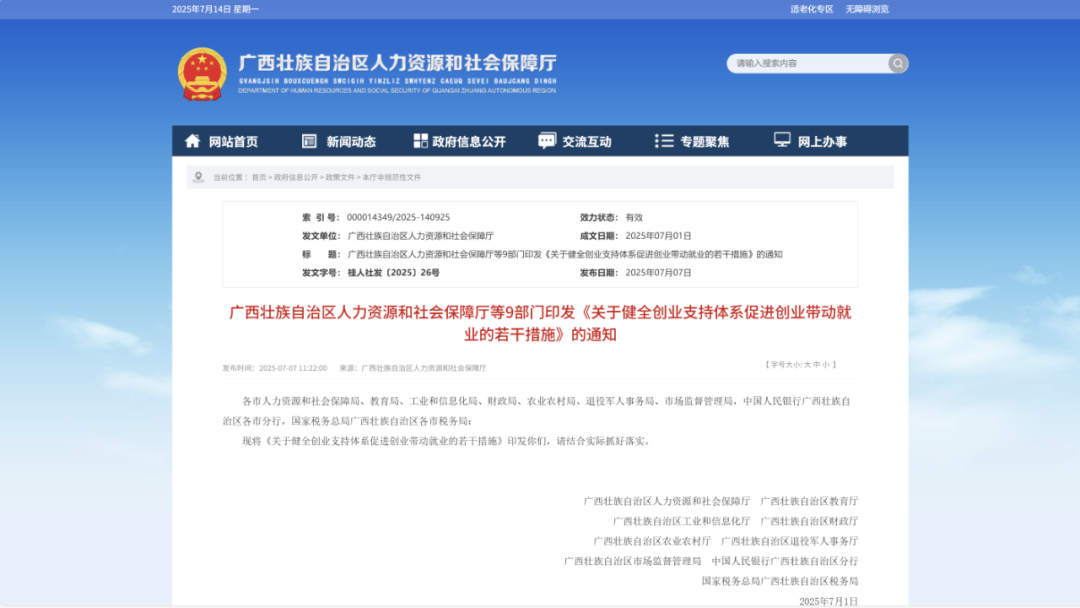Click the 标题 row value in info table

click(565, 255)
